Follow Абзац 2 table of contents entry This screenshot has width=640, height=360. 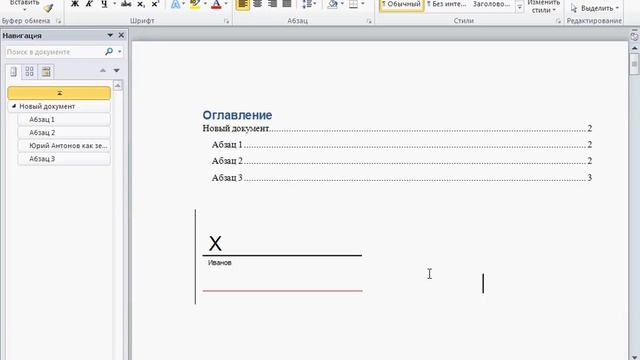click(x=402, y=161)
